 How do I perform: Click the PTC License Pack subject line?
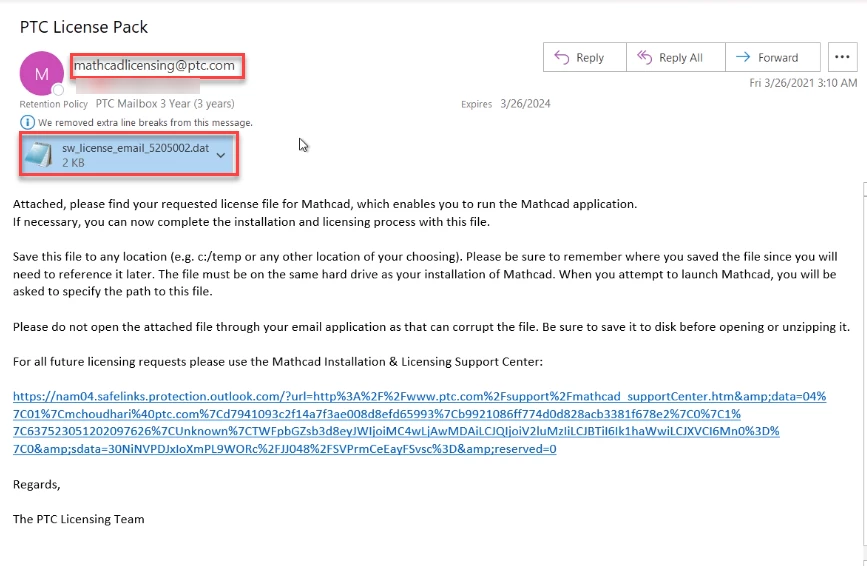(84, 27)
